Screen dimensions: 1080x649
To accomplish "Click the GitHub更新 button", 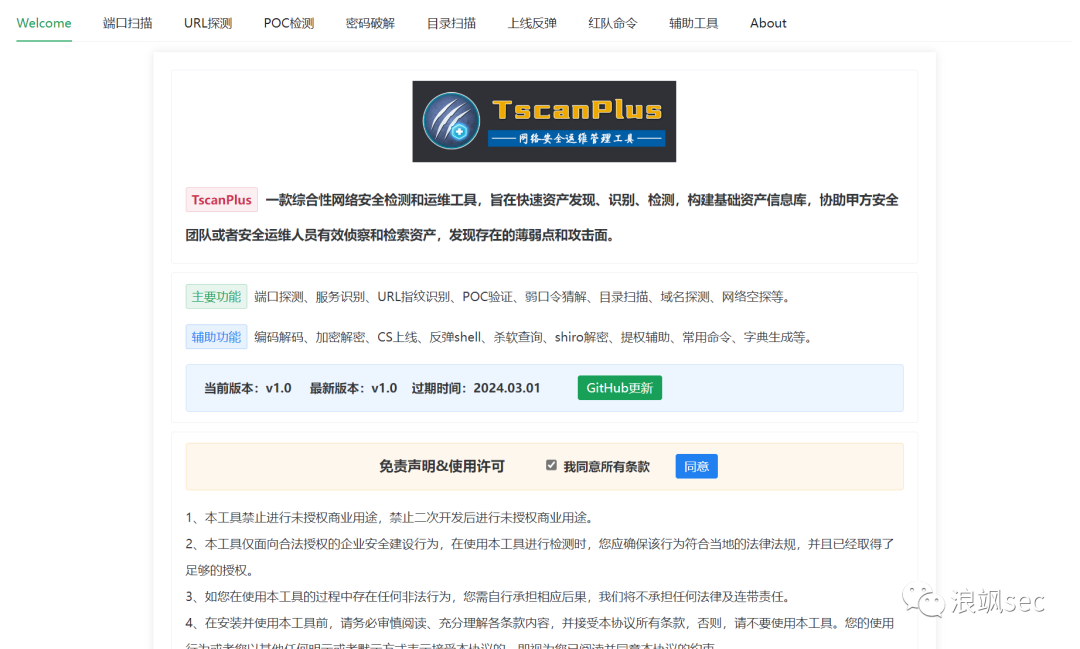I will [x=620, y=388].
